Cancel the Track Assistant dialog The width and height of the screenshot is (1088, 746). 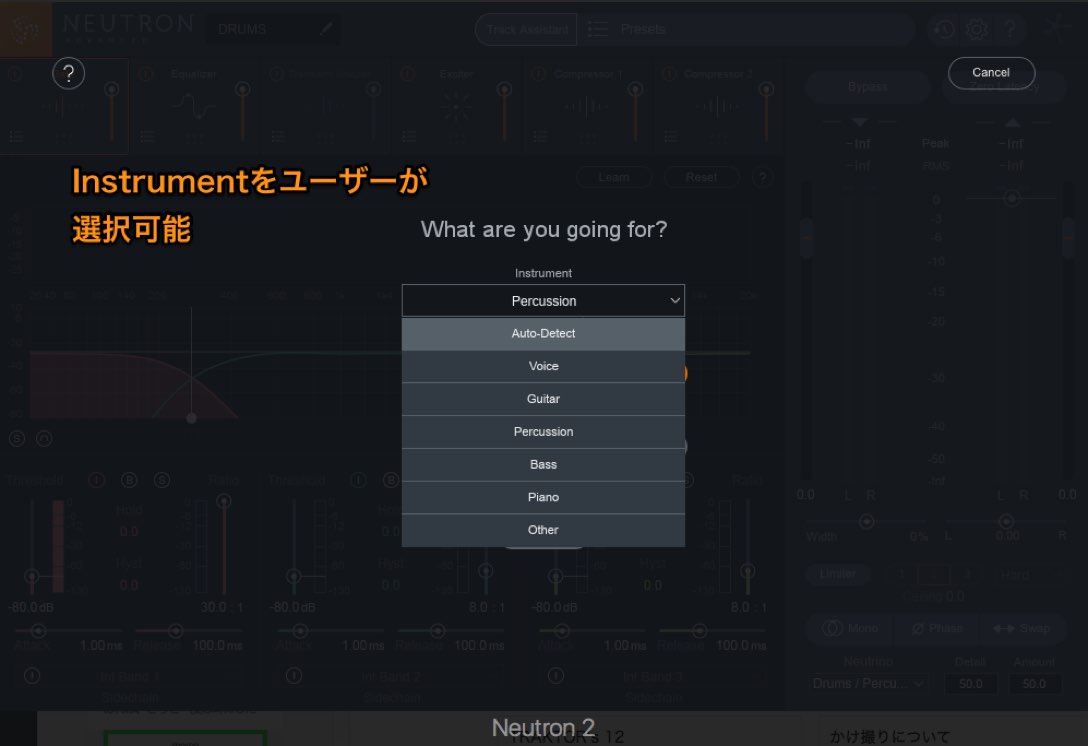(991, 73)
